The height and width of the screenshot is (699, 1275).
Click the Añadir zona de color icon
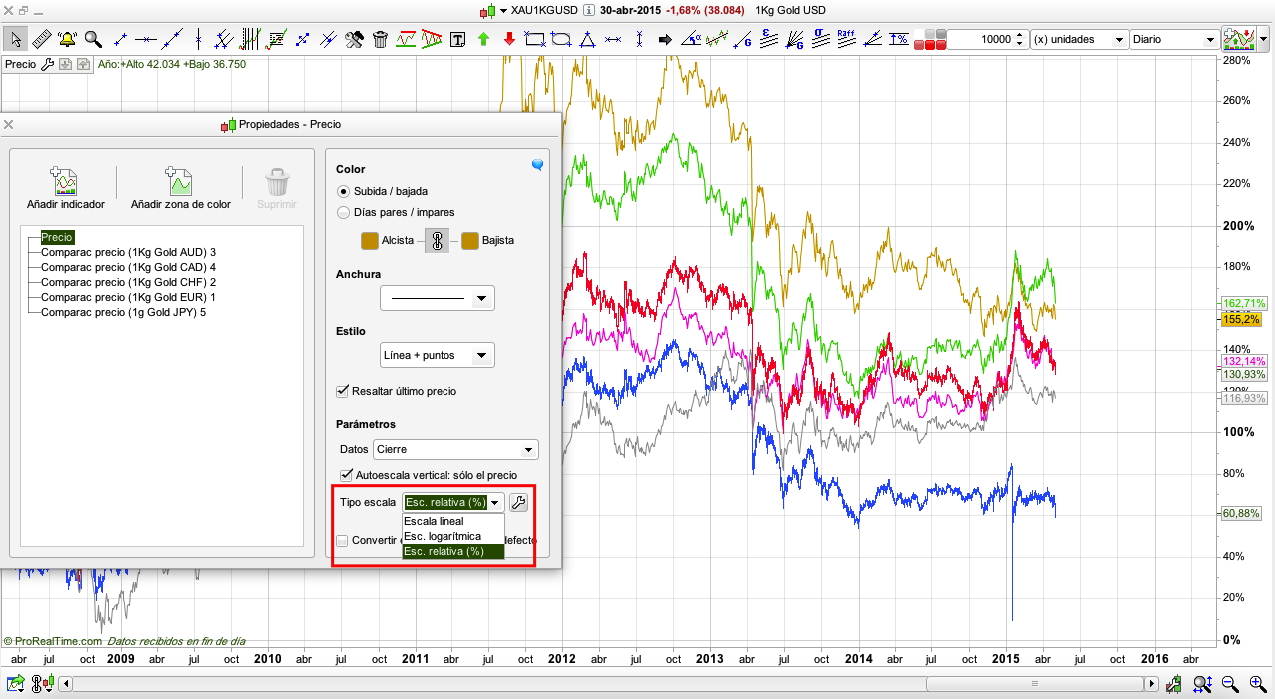180,182
